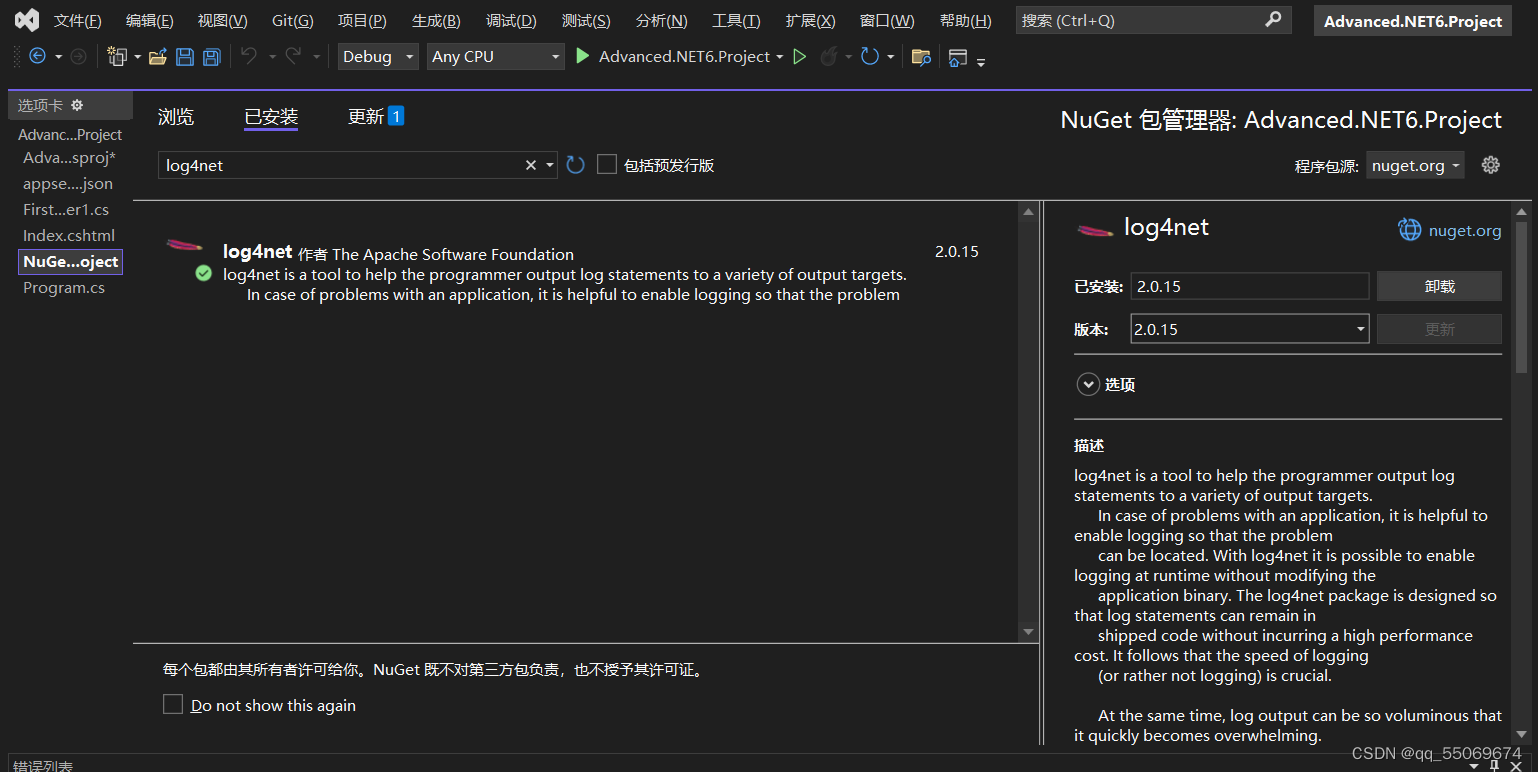Open nuget.org link for log4net package
Image resolution: width=1538 pixels, height=772 pixels.
(x=1449, y=230)
